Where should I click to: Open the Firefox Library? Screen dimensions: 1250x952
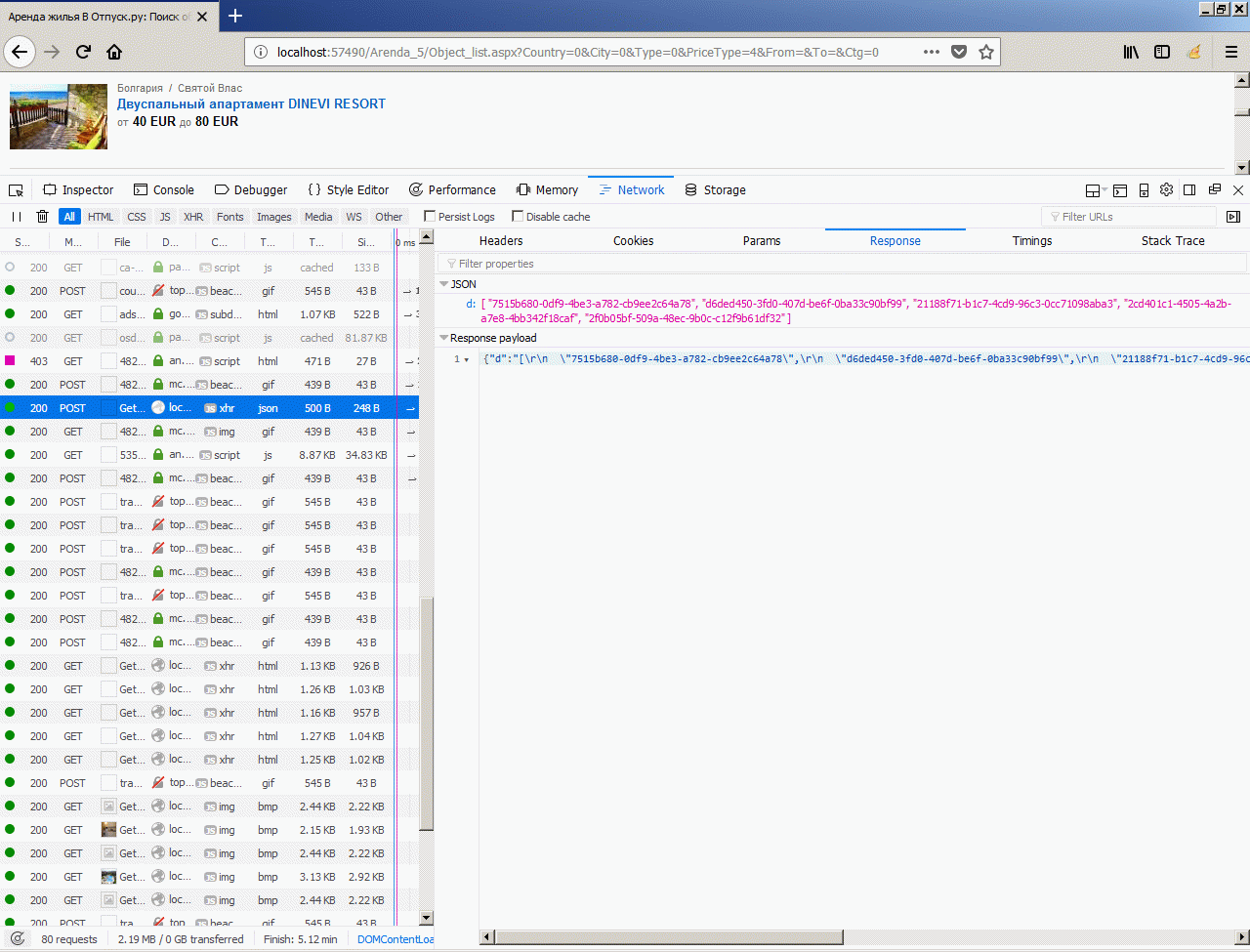tap(1131, 52)
